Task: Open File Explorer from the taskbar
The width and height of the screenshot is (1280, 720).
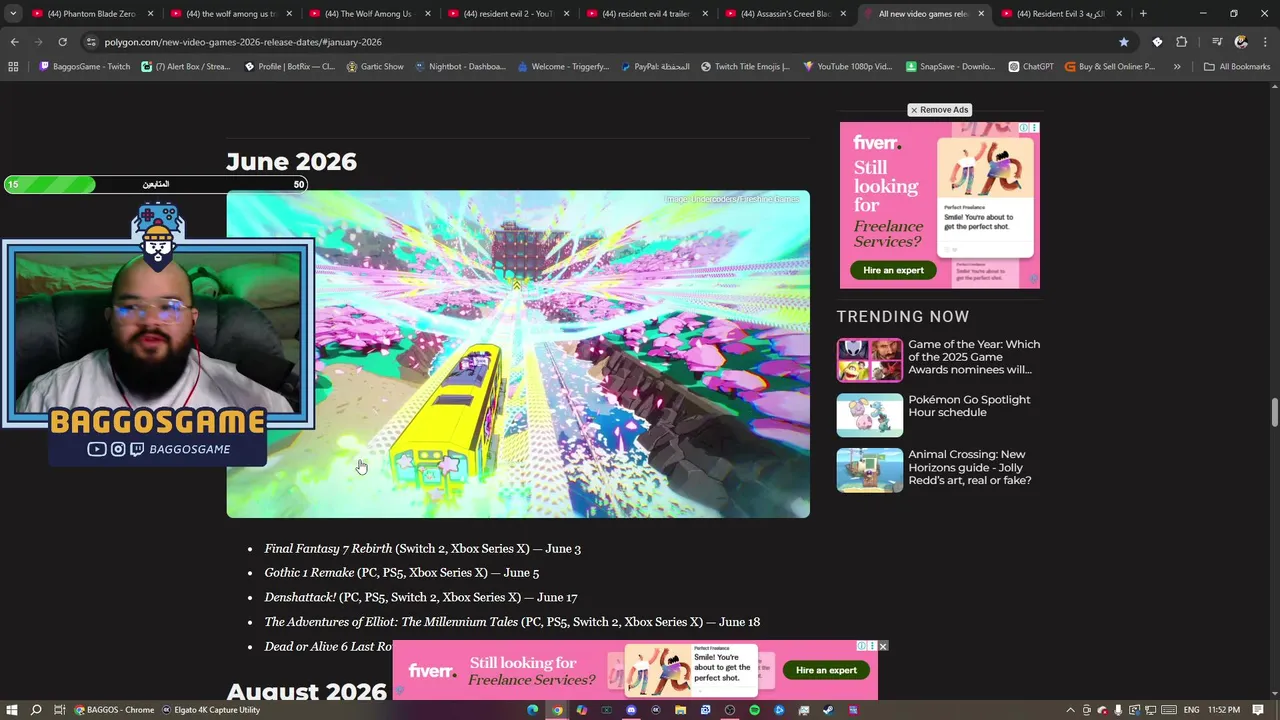Action: click(680, 710)
